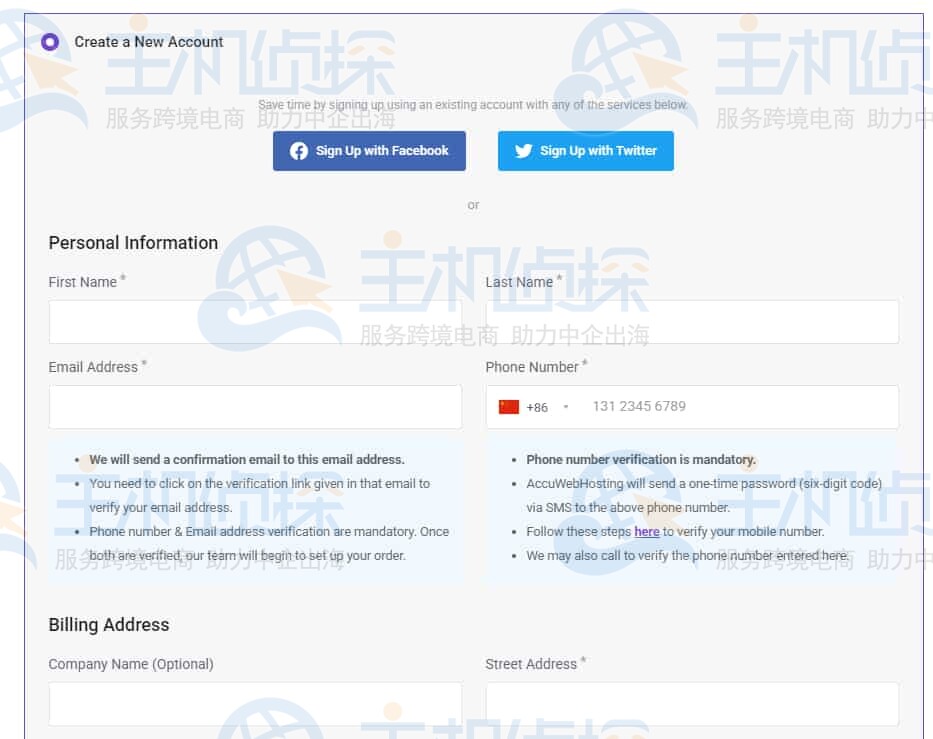The width and height of the screenshot is (933, 739).
Task: Click the Email Address field label
Action: (93, 367)
